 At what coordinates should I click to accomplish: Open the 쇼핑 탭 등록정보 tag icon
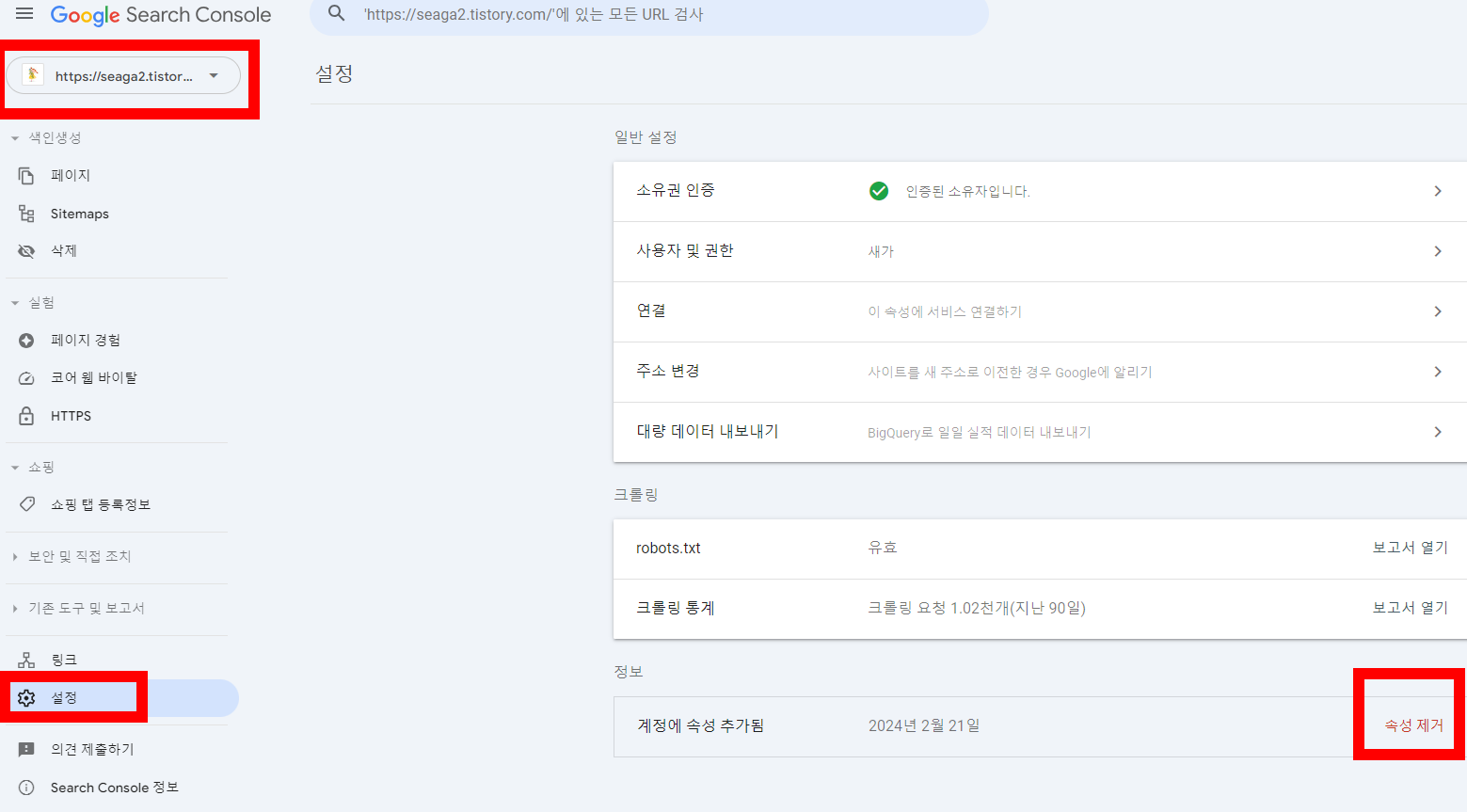click(x=26, y=504)
